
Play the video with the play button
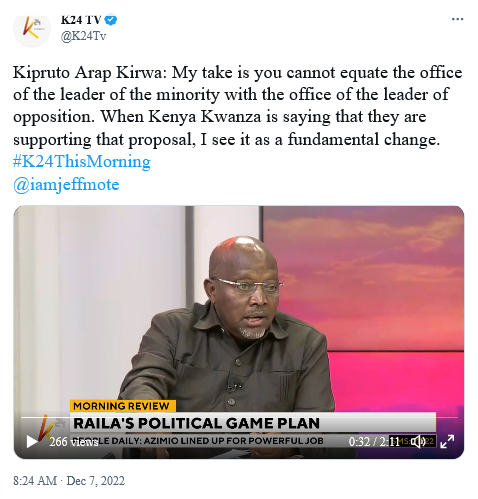32,442
